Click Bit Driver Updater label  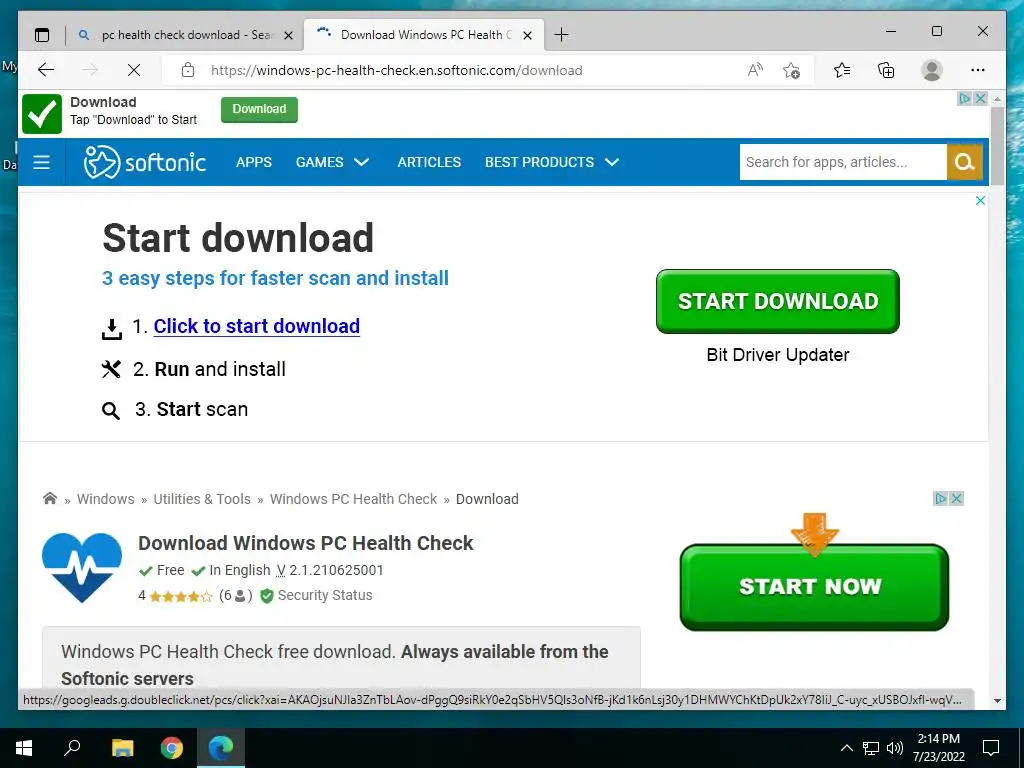(778, 355)
